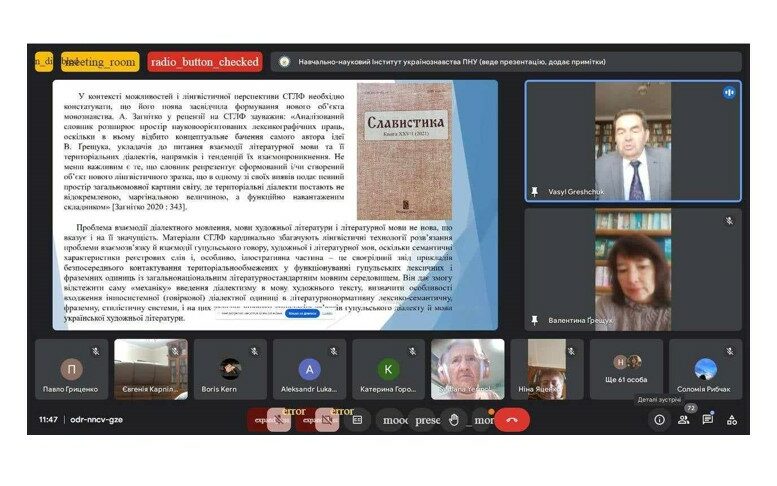Click the pin icon on Vasyl Greshchuk tile

535,191
